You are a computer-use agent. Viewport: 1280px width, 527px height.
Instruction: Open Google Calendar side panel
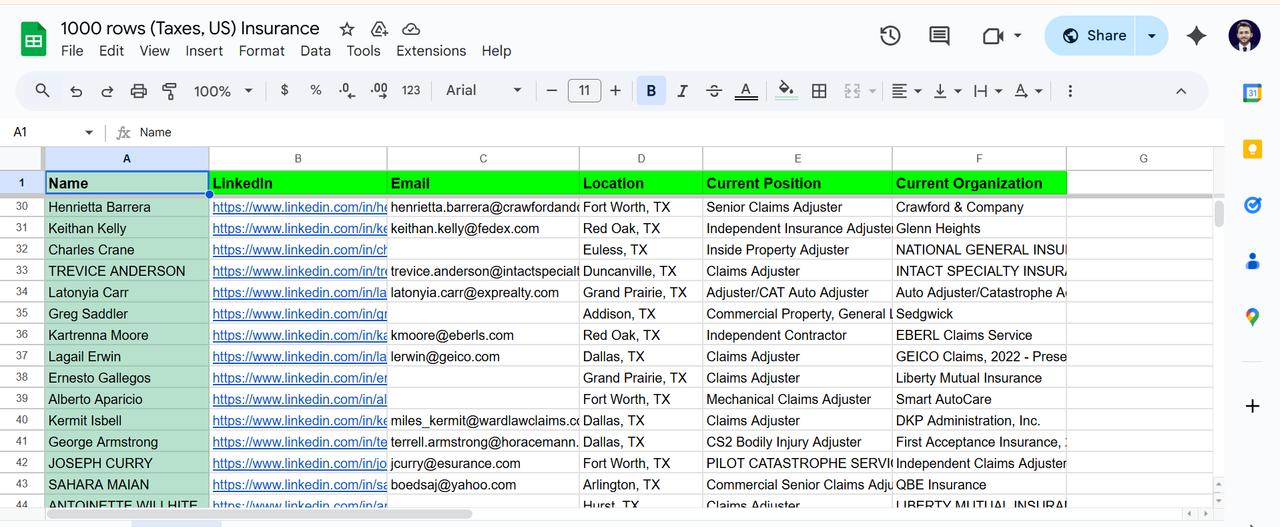1252,93
